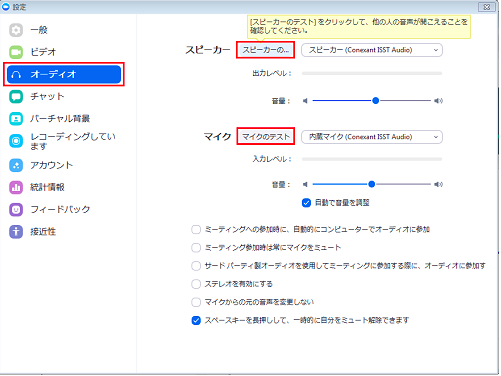Screen dimensions: 501x376
Task: Click the バーチャル背景 person icon
Action: click(16, 119)
